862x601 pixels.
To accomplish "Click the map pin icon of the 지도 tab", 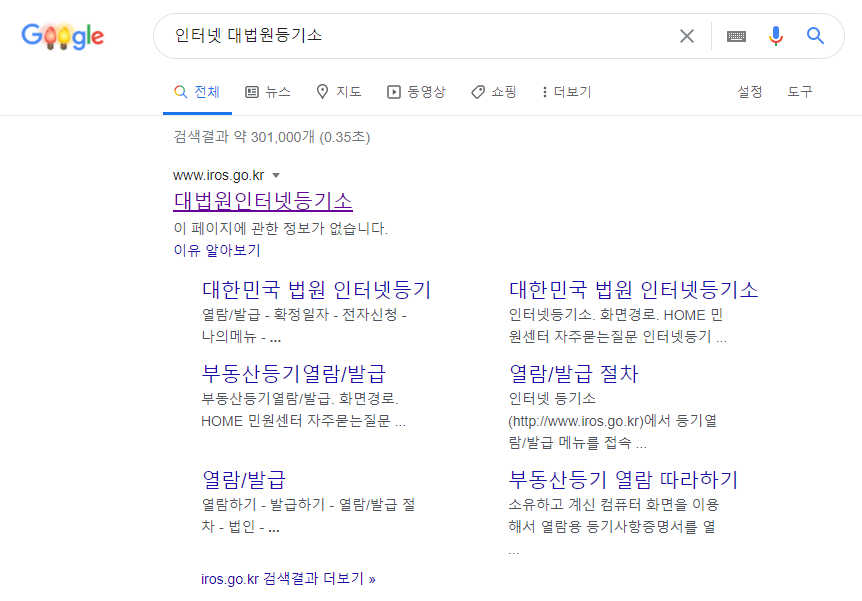I will (323, 91).
